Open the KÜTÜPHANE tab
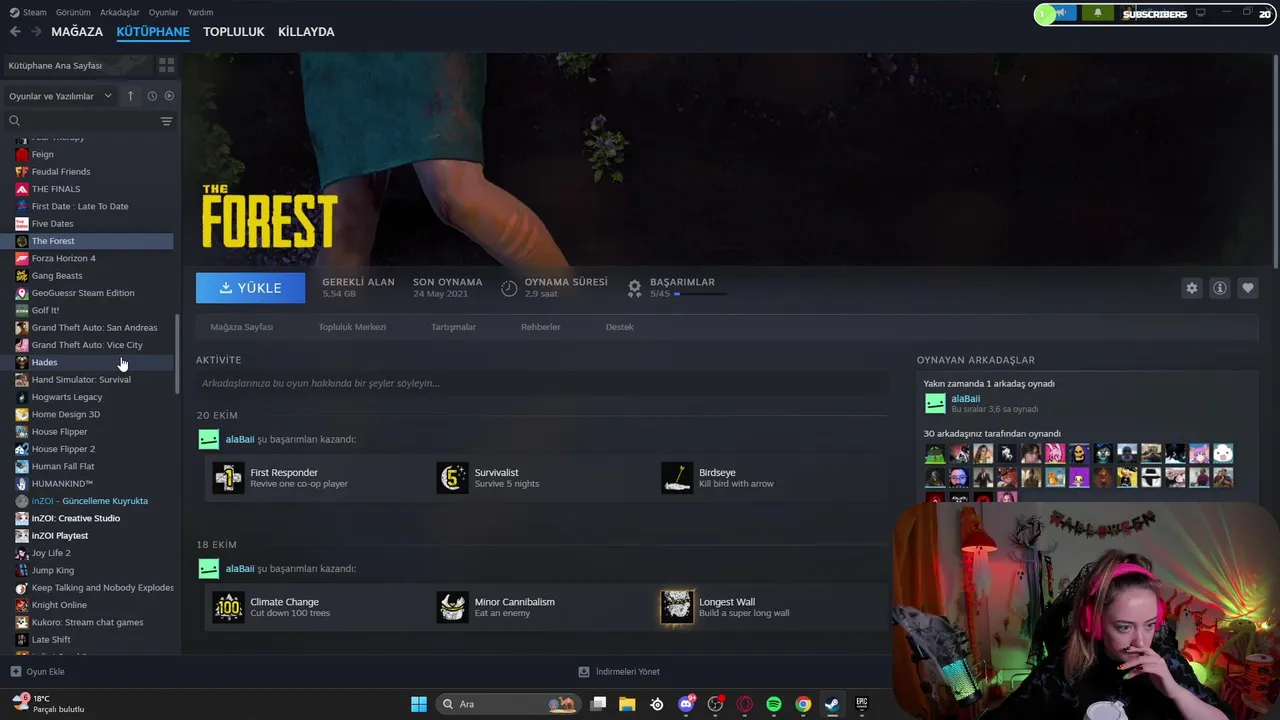Viewport: 1280px width, 720px height. pos(153,32)
